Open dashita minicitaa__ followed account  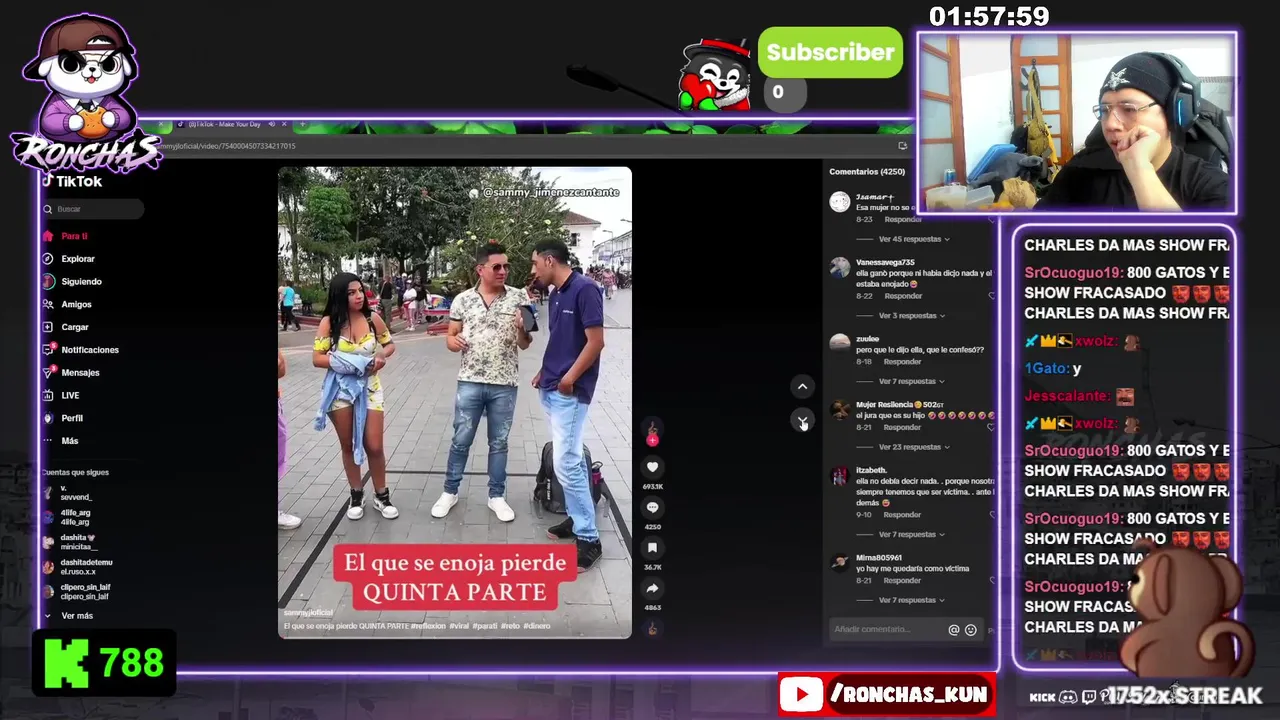pos(70,542)
